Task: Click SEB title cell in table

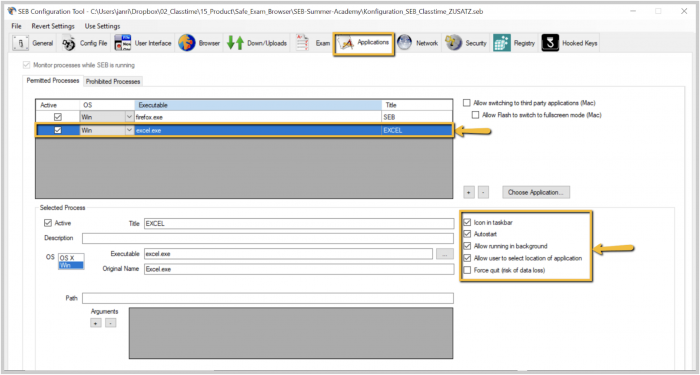Action: pos(417,117)
